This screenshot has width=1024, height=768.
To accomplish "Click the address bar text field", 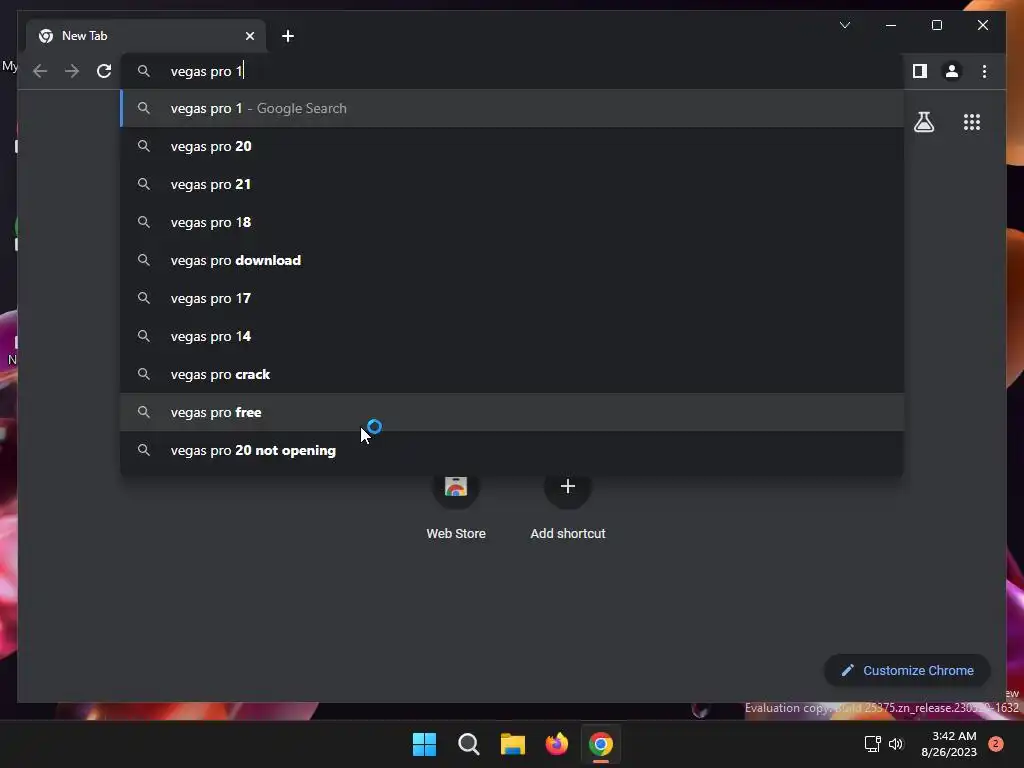I will (x=513, y=71).
